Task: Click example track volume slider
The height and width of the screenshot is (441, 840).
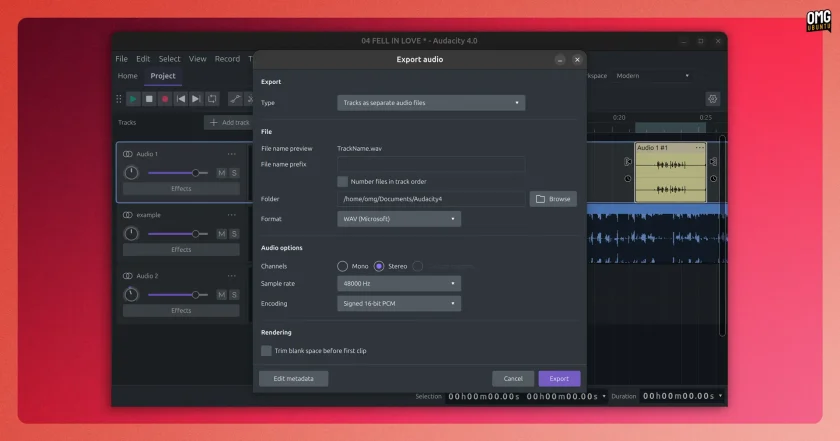Action: (x=178, y=234)
